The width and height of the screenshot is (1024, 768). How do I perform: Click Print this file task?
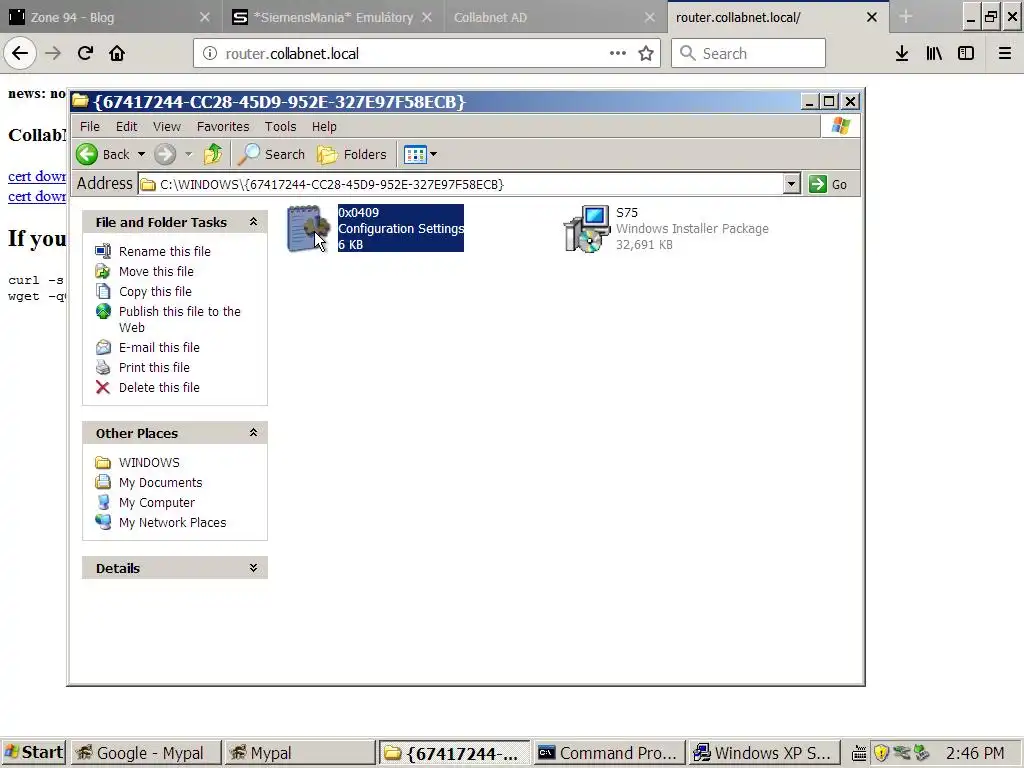click(154, 368)
